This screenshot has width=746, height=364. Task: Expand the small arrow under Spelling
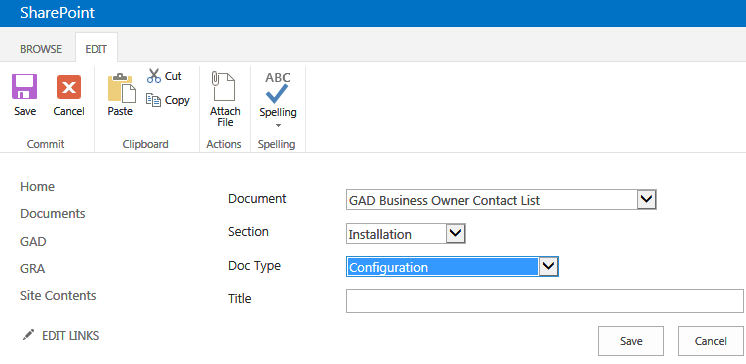point(278,126)
